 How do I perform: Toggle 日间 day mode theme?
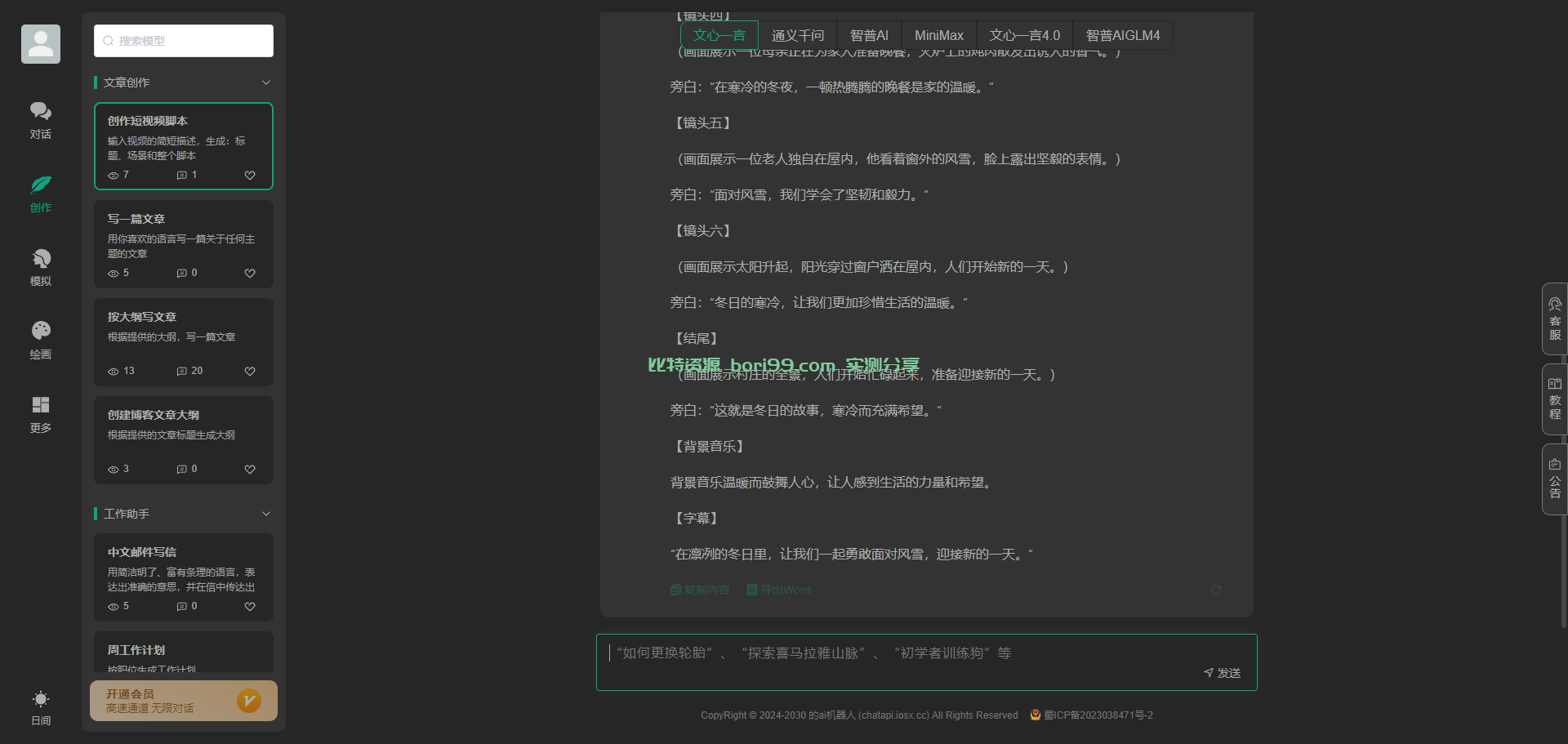click(41, 707)
